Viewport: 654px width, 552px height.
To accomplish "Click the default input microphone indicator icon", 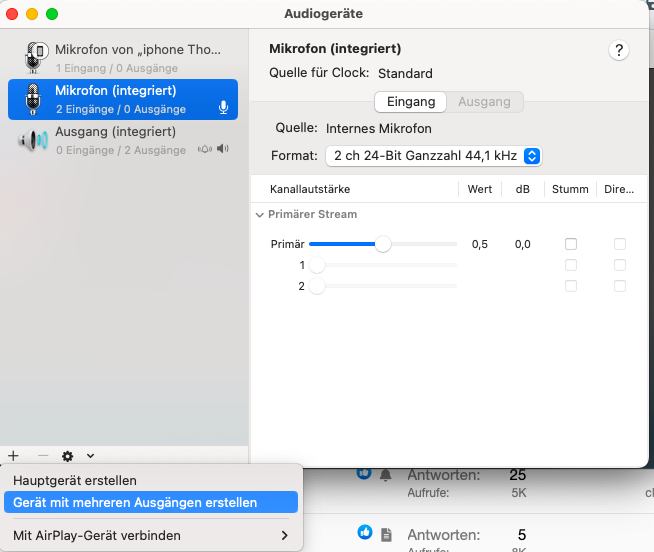I will [x=223, y=108].
